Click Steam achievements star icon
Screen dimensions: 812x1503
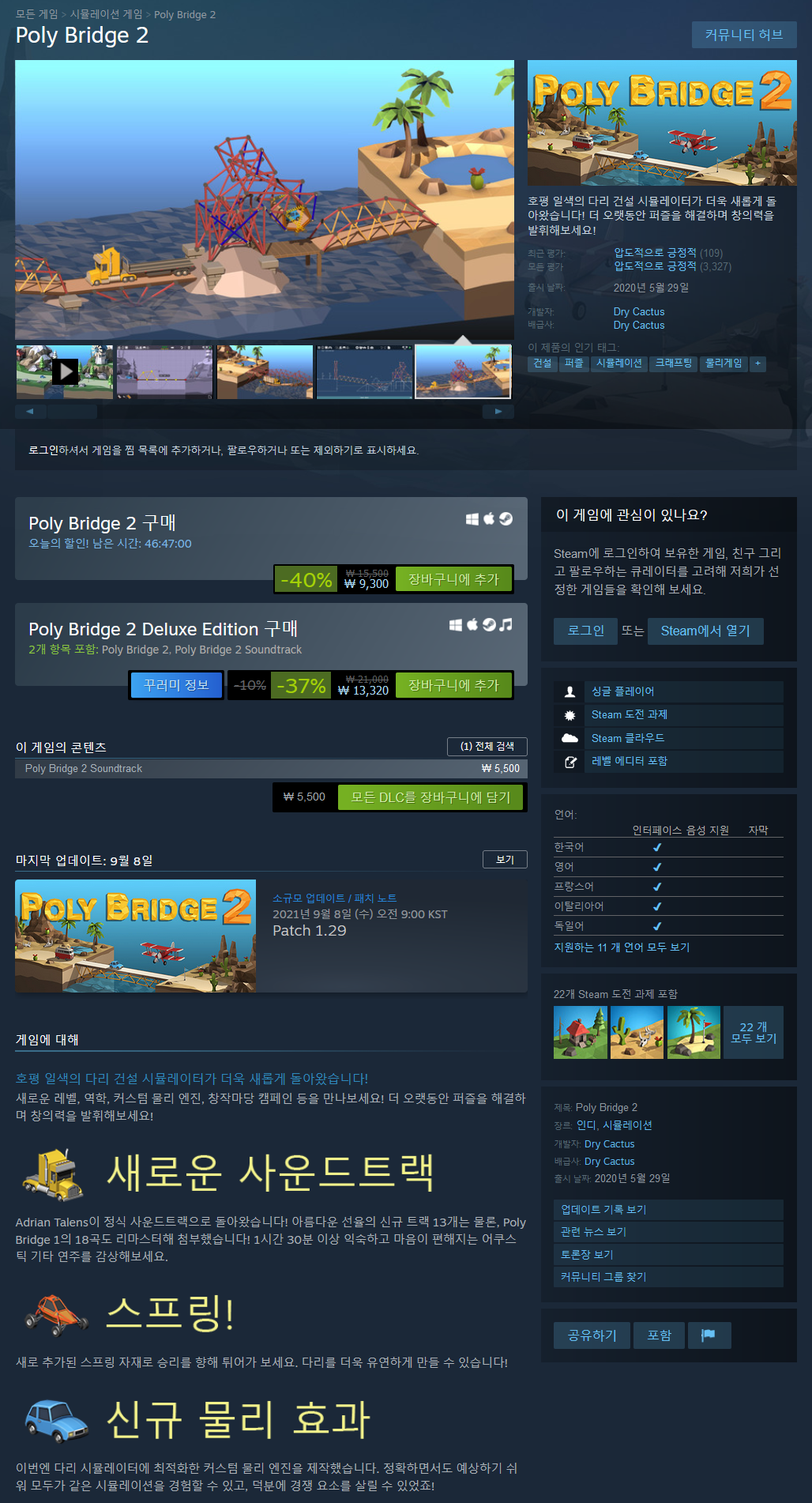click(570, 715)
